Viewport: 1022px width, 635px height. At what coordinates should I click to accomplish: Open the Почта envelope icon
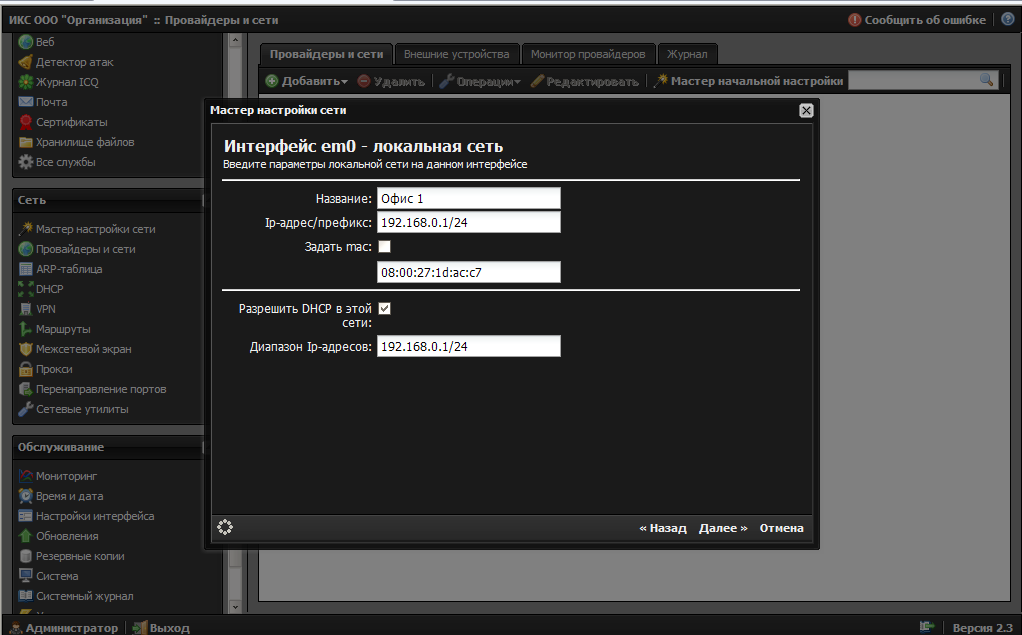(25, 102)
